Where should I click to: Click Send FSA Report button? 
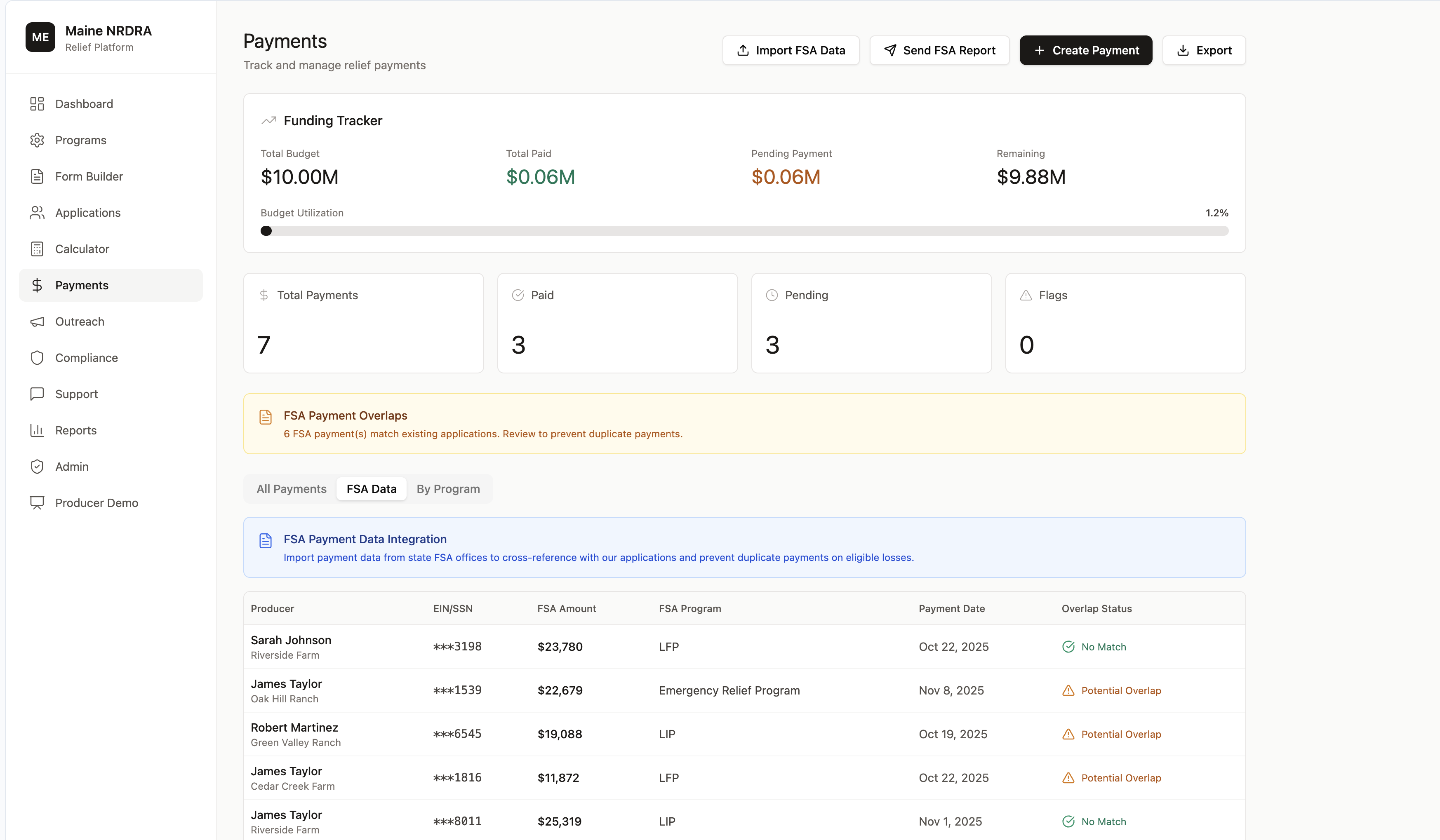[939, 50]
